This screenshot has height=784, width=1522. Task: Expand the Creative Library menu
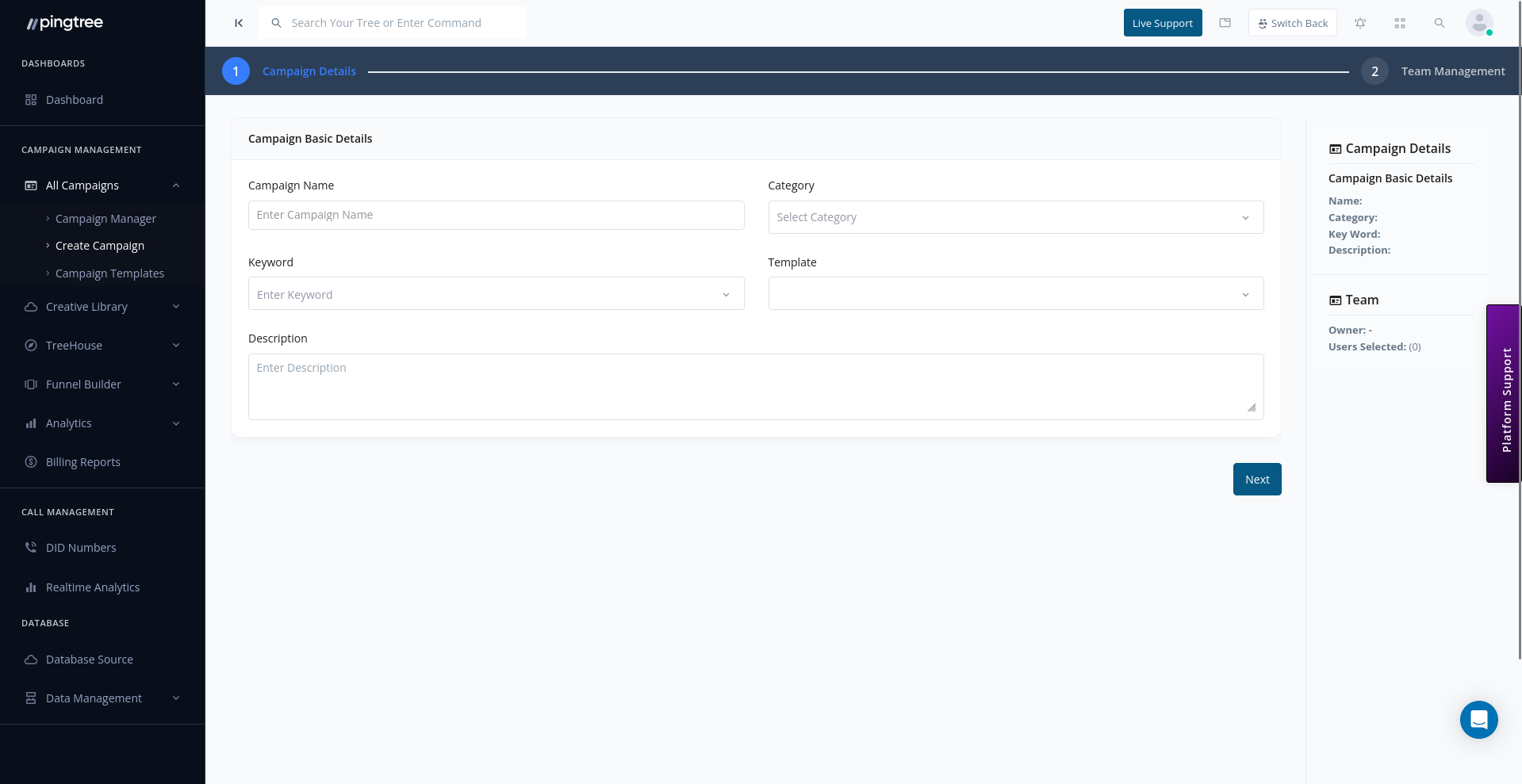click(102, 307)
